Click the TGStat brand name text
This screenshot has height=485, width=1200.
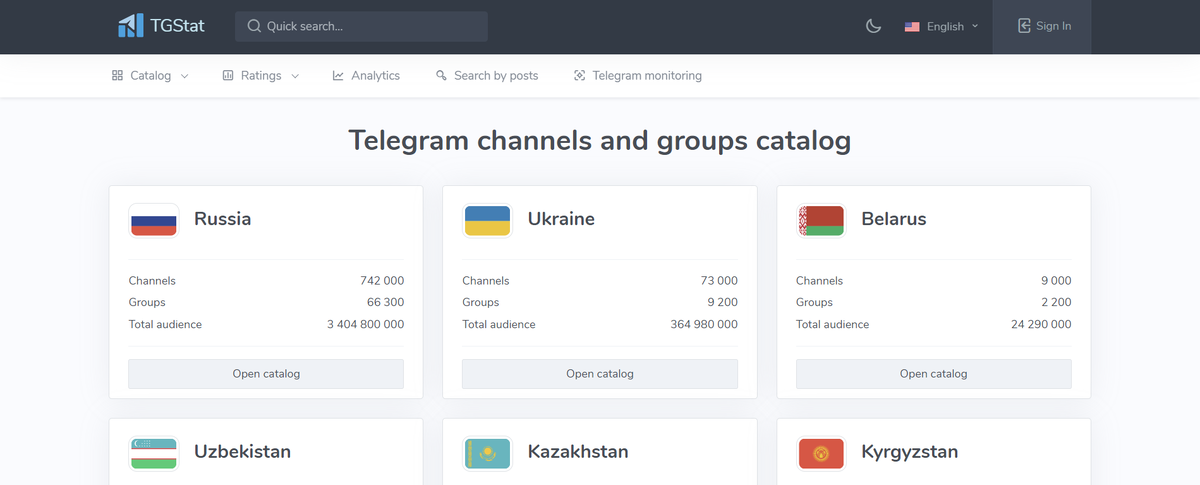(x=179, y=26)
